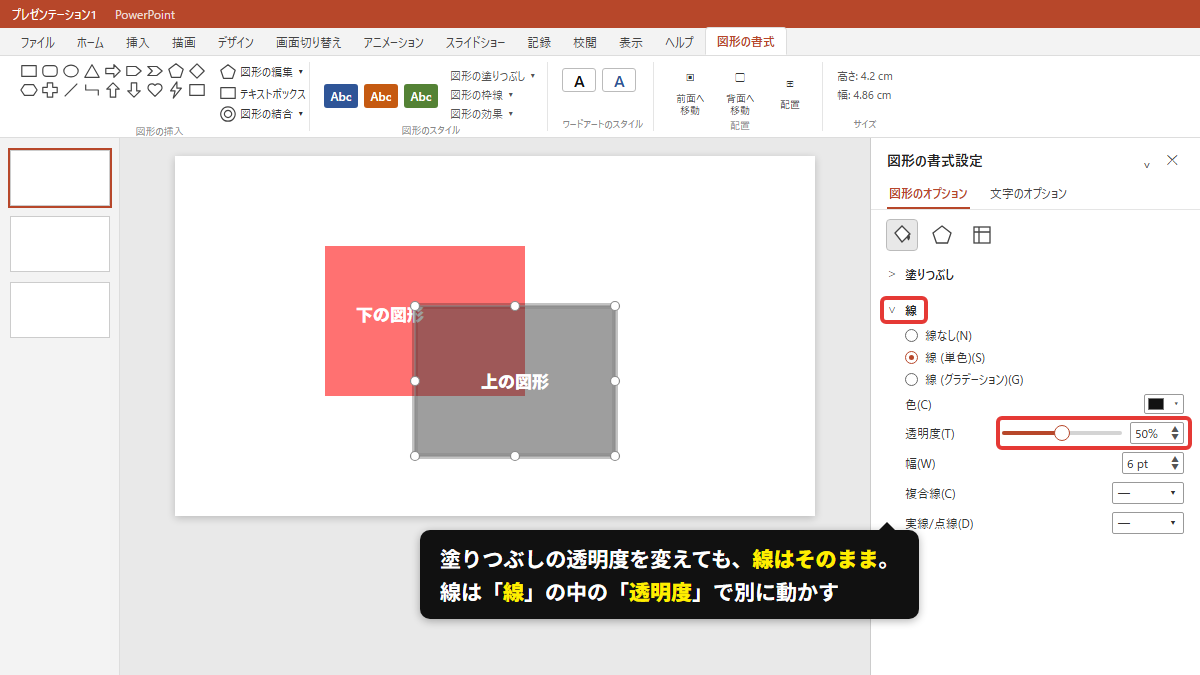Decrease line transparency with down spinner
Screen dimensions: 1200x675
1175,438
